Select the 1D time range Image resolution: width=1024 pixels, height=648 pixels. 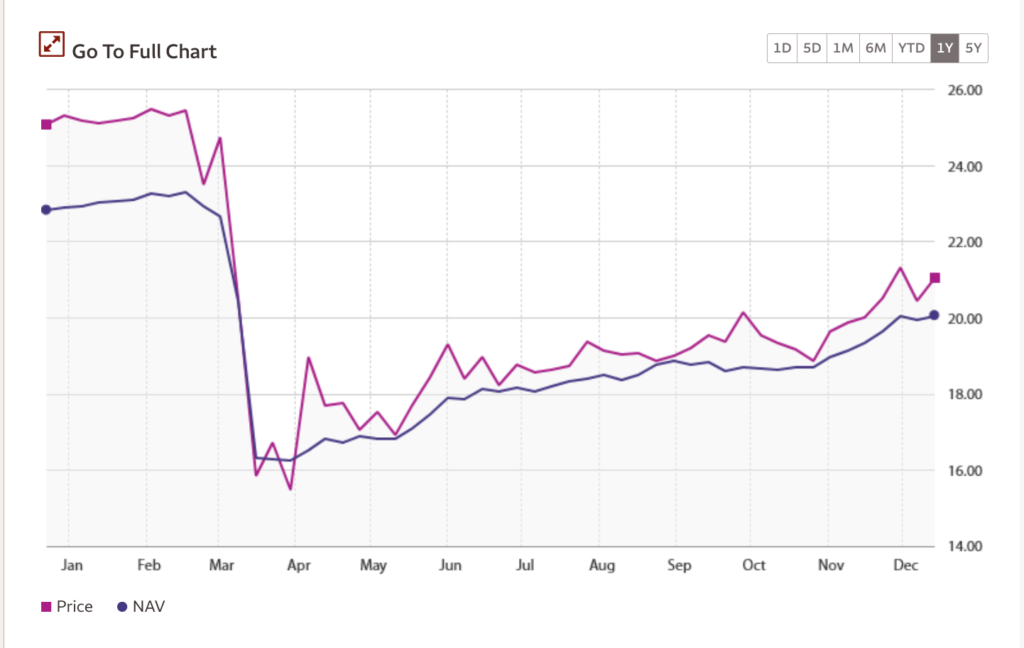click(x=782, y=48)
